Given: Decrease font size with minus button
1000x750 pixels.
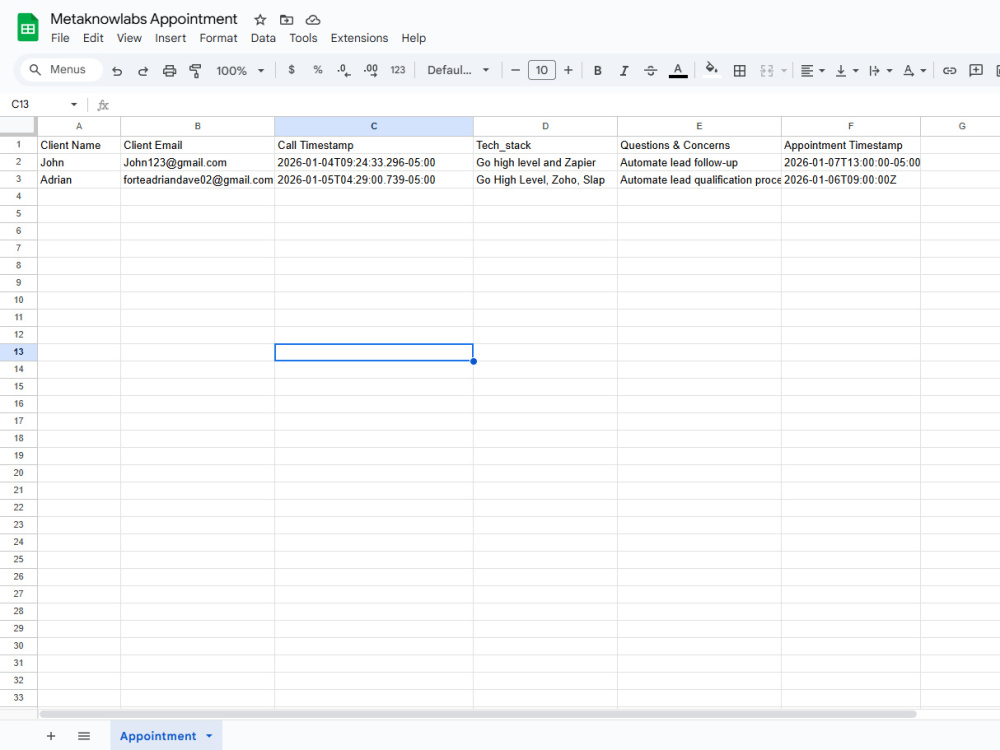Looking at the screenshot, I should [x=515, y=70].
